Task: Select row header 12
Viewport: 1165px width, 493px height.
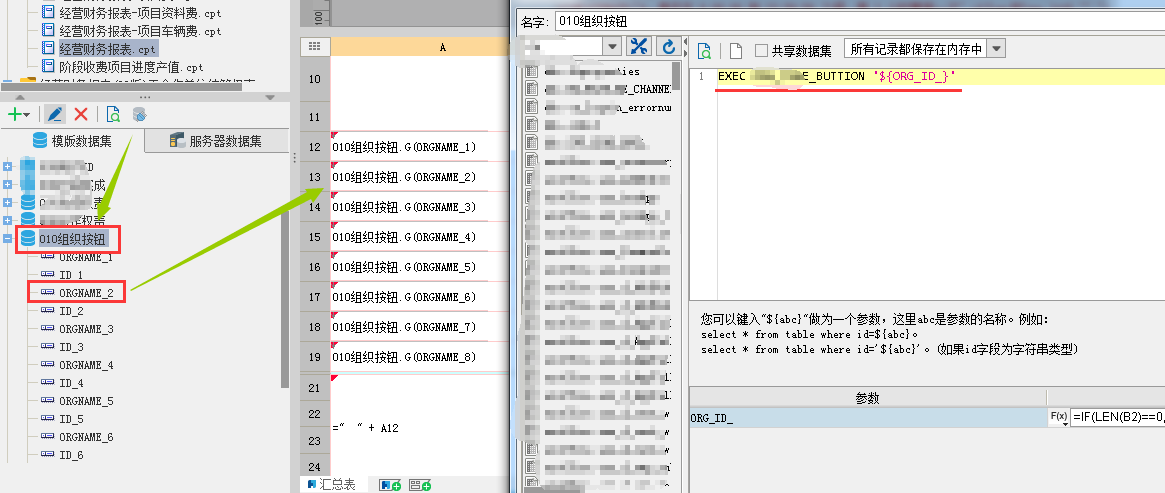Action: point(314,147)
